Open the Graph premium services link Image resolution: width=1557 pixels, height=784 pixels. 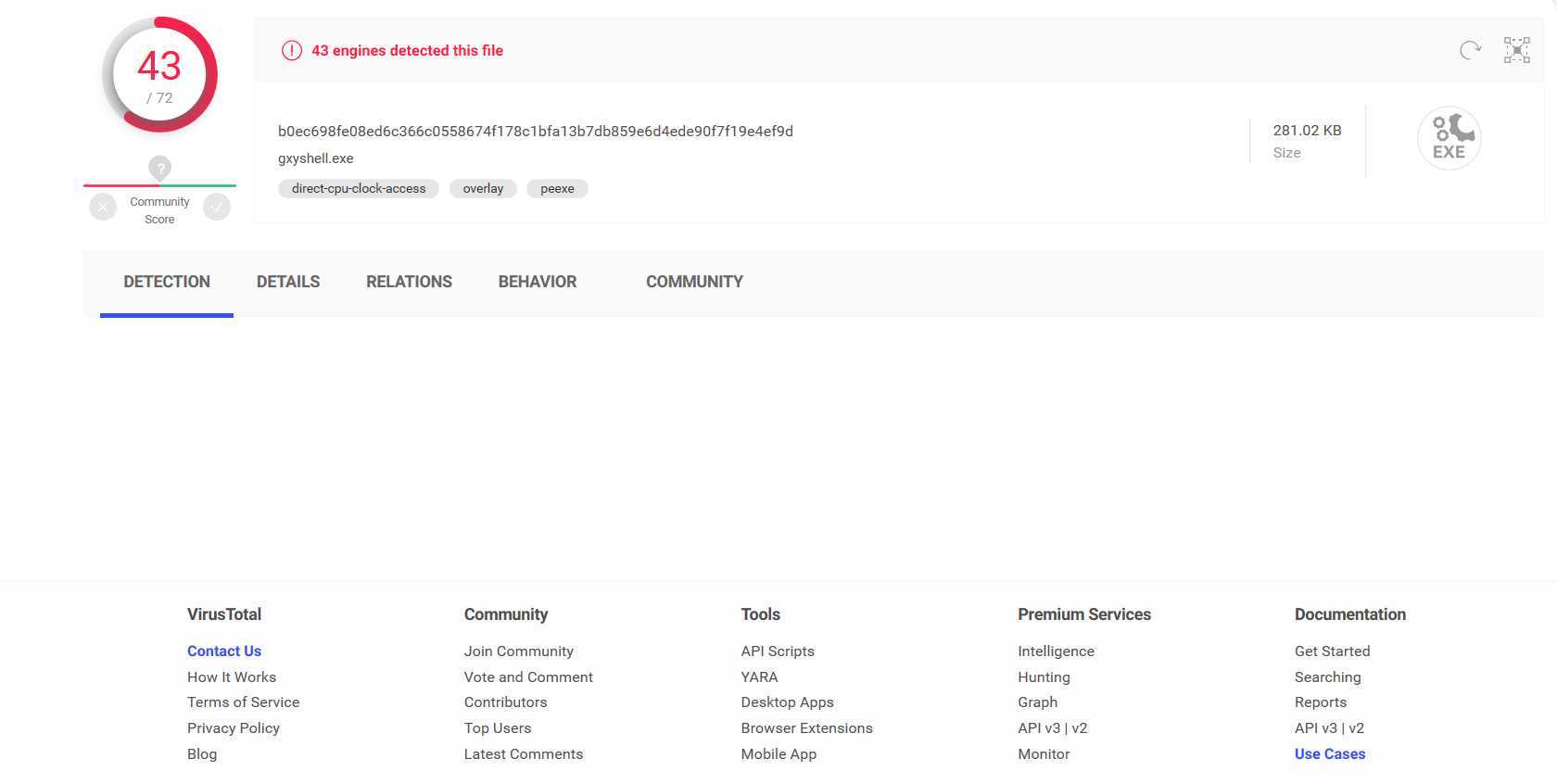[x=1038, y=702]
